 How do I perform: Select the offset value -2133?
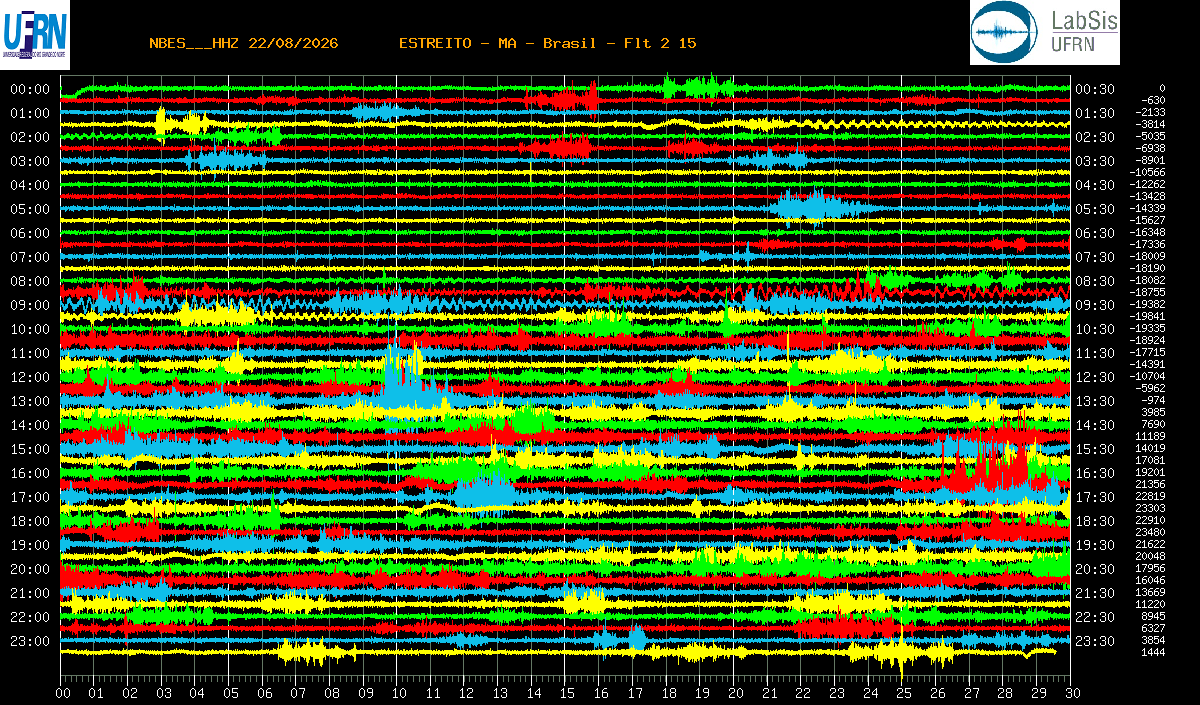[1150, 112]
